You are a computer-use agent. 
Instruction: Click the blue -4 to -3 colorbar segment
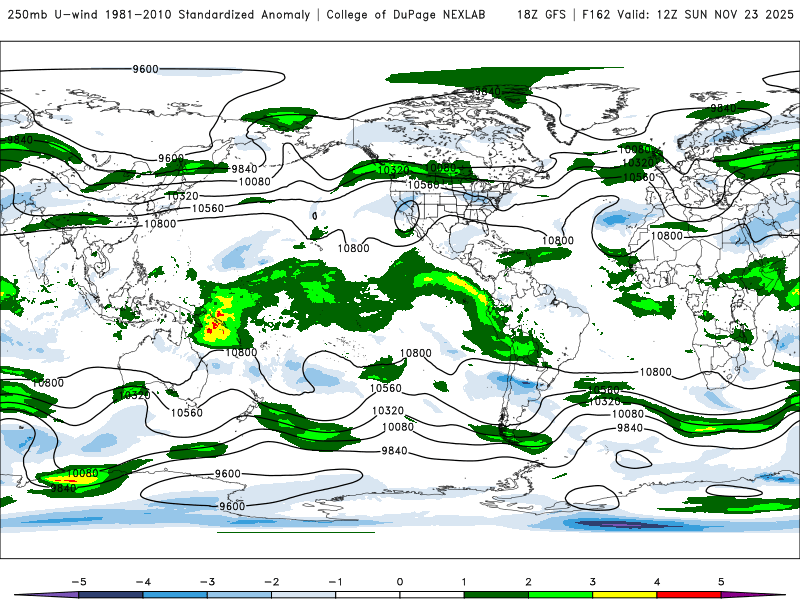click(175, 595)
